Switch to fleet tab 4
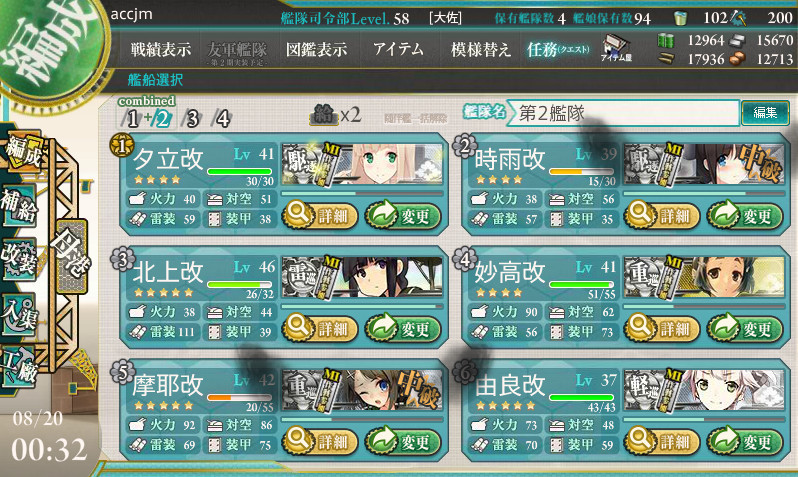Viewport: 798px width, 477px height. (222, 119)
